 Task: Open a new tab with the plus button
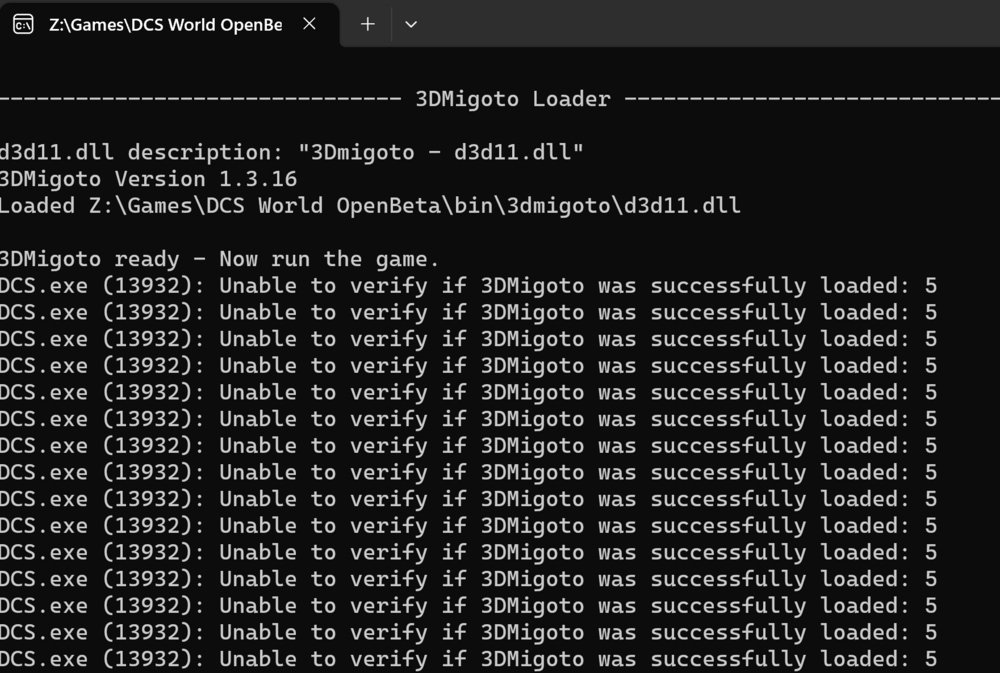(368, 25)
